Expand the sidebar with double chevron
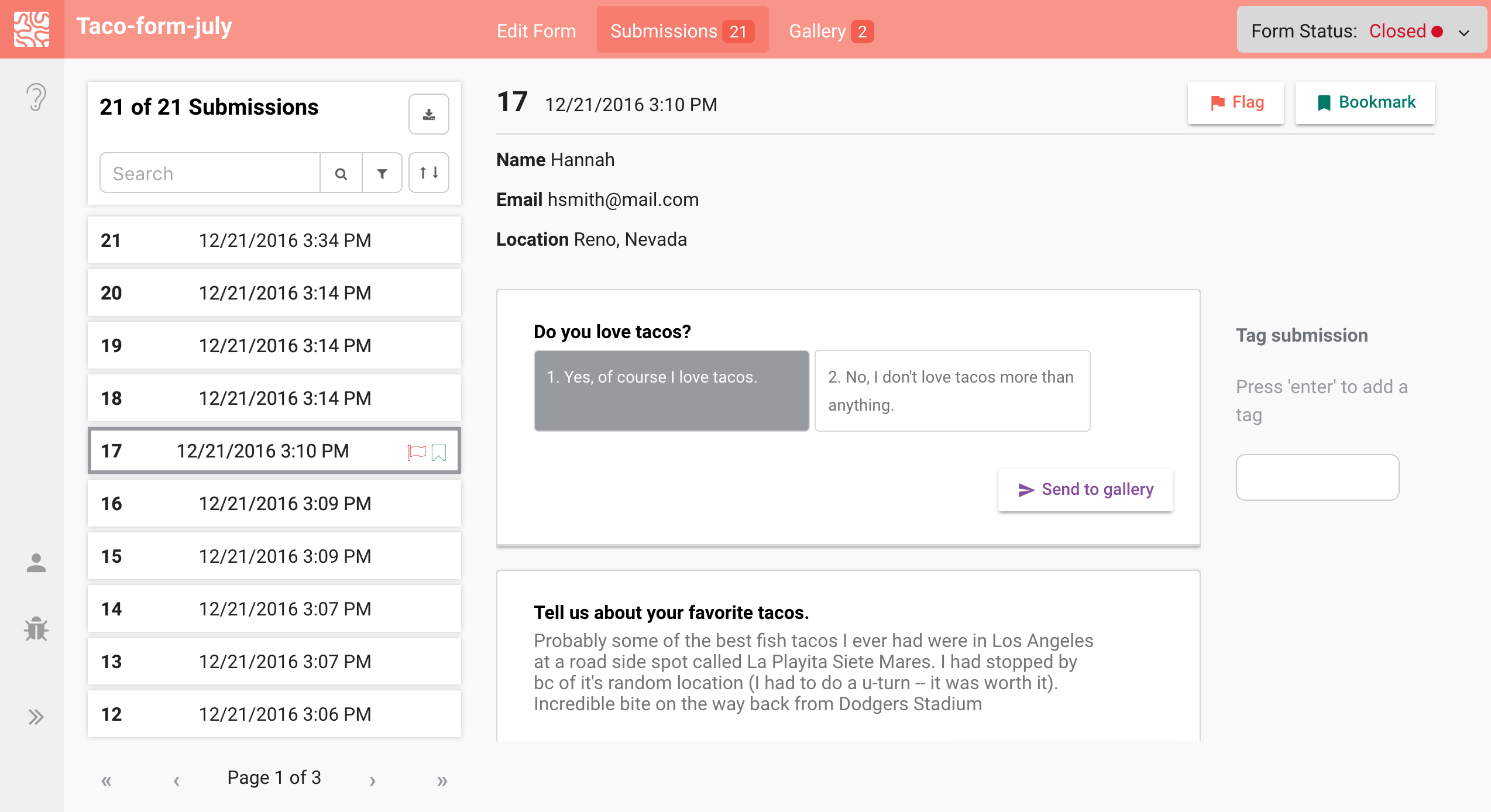The image size is (1491, 812). [36, 717]
